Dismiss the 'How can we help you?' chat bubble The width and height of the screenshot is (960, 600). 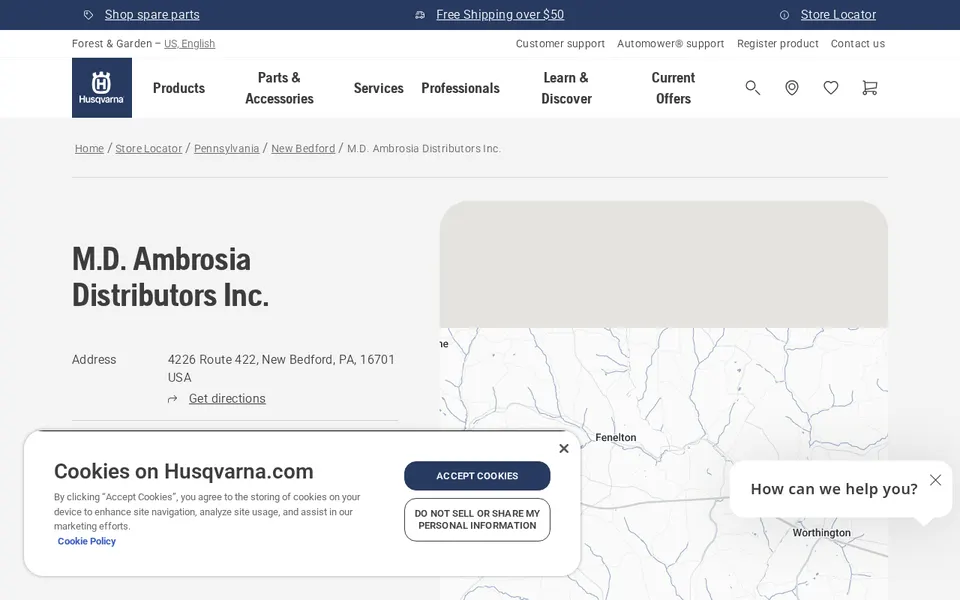click(x=935, y=480)
